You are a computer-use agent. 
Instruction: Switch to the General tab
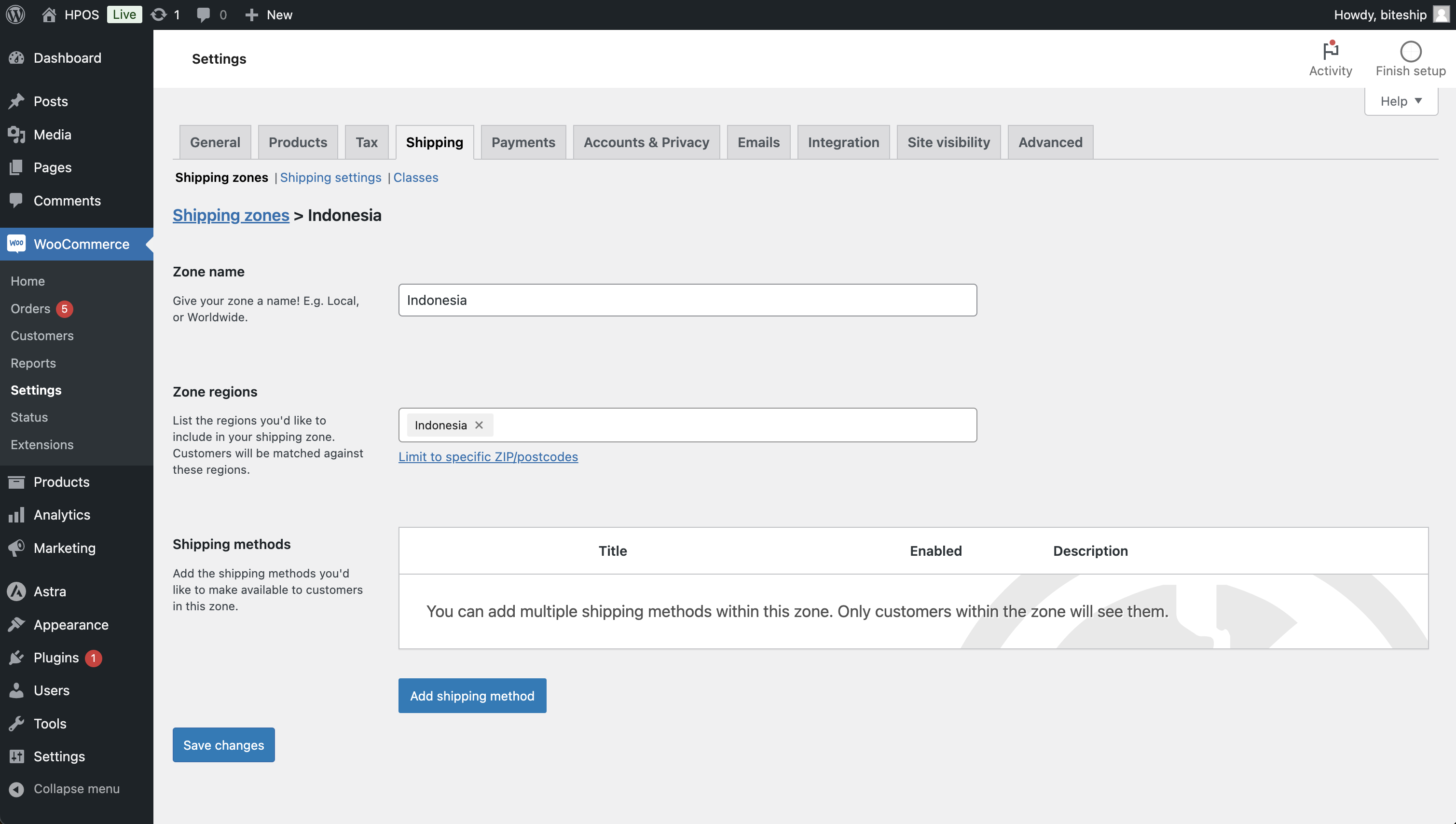(x=215, y=142)
